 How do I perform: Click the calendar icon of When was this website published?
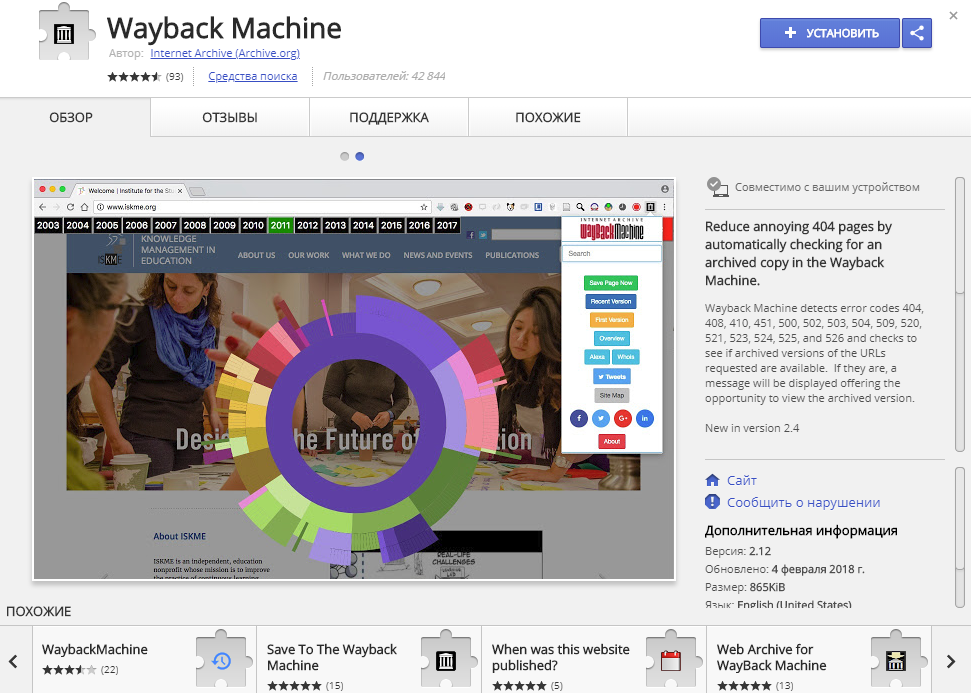pyautogui.click(x=671, y=661)
